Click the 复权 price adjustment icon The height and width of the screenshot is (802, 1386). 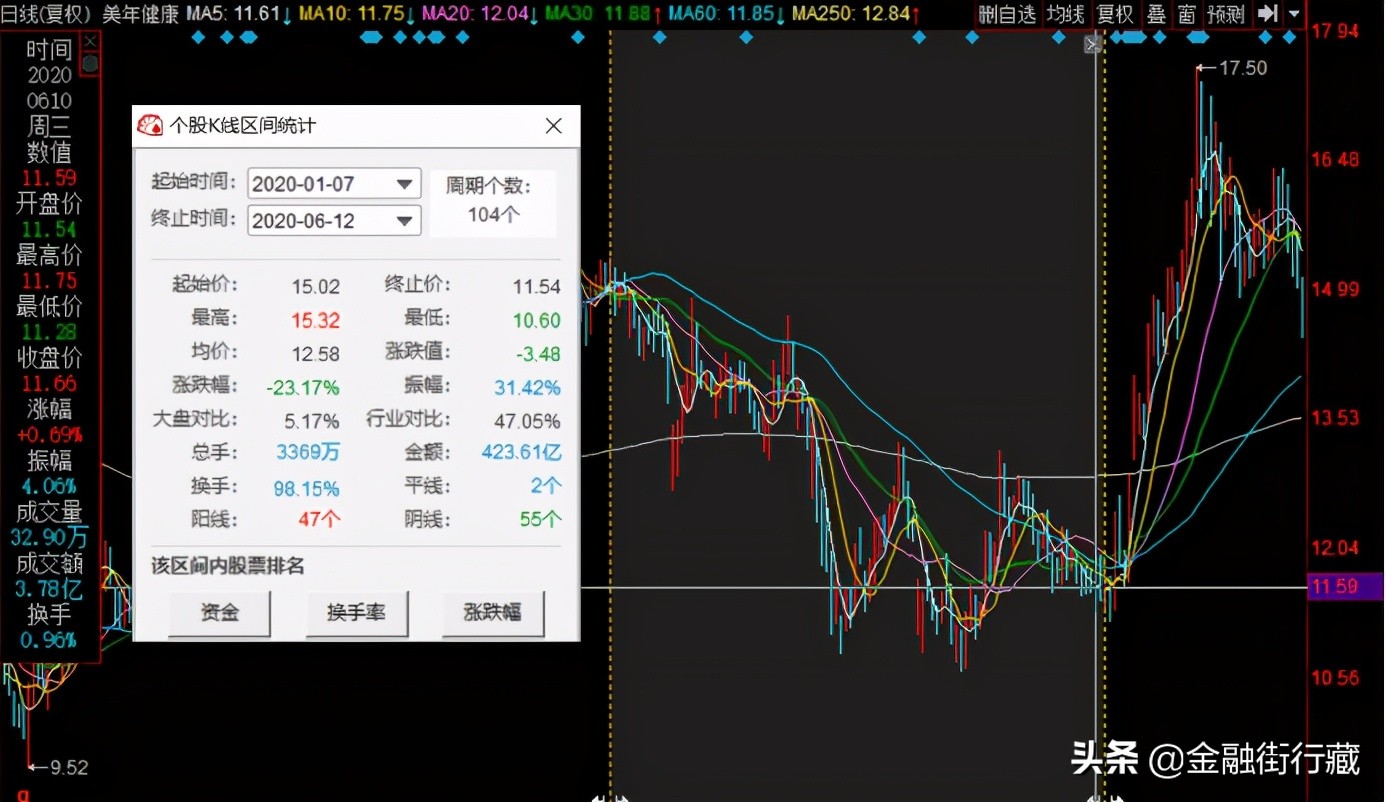click(x=1114, y=14)
